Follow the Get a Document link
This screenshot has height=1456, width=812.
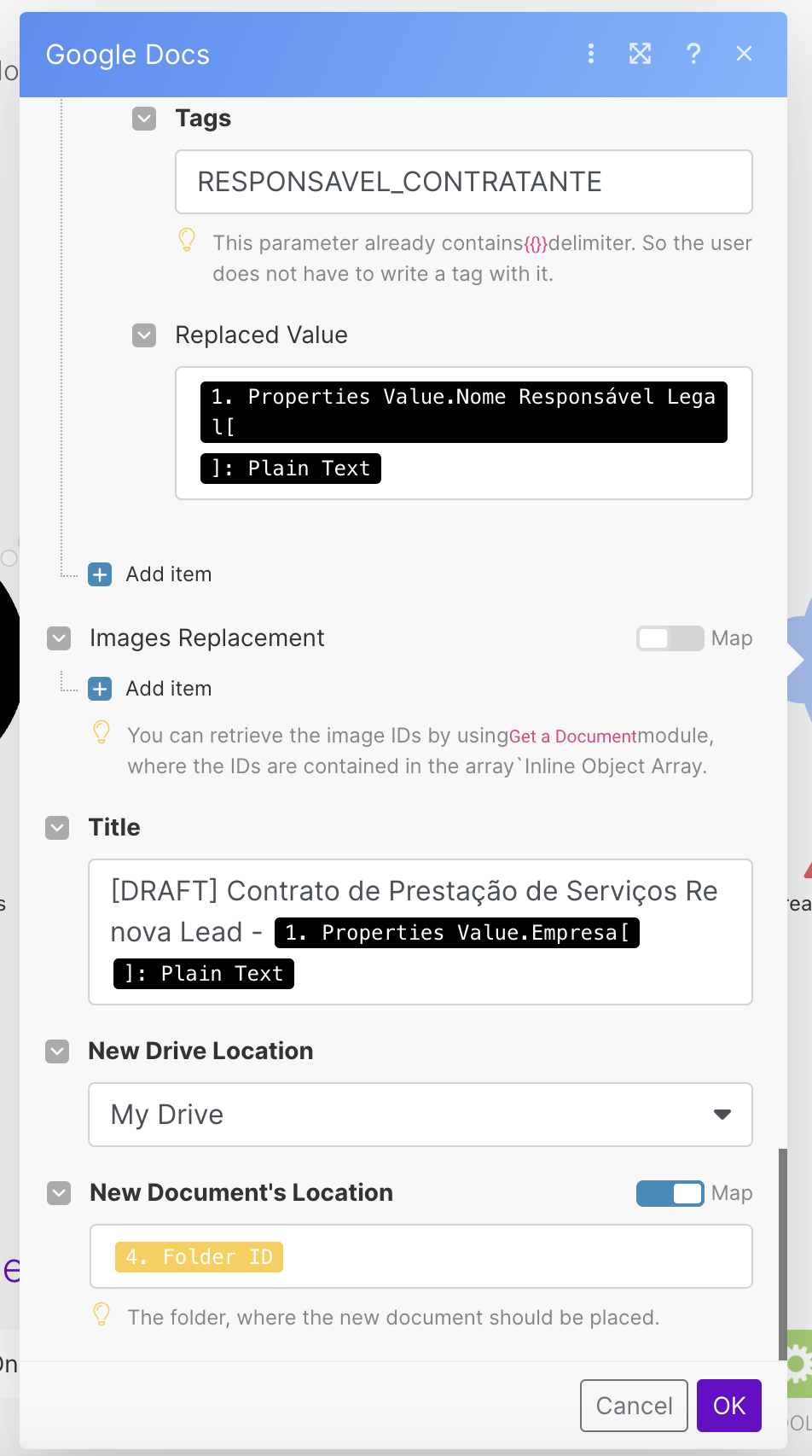572,737
